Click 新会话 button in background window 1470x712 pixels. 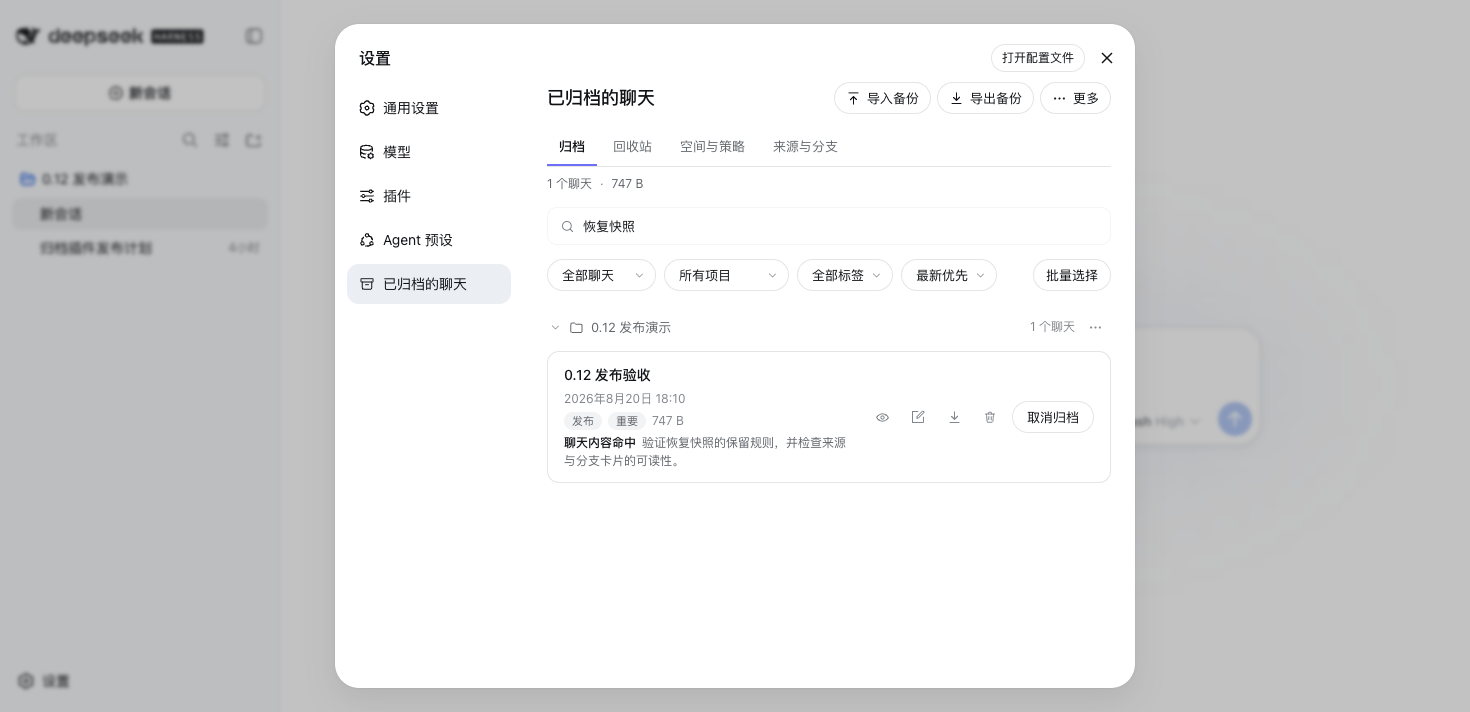point(140,93)
